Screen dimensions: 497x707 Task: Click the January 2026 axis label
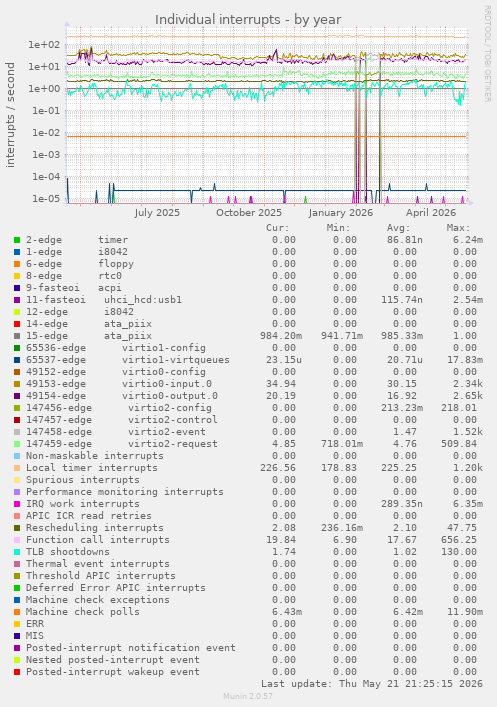click(x=341, y=212)
